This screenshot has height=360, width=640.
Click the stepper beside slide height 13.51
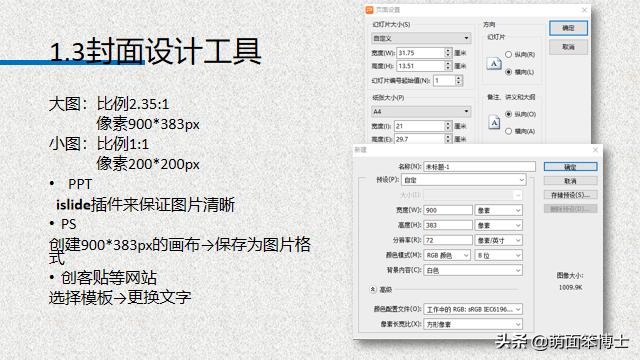pyautogui.click(x=448, y=66)
